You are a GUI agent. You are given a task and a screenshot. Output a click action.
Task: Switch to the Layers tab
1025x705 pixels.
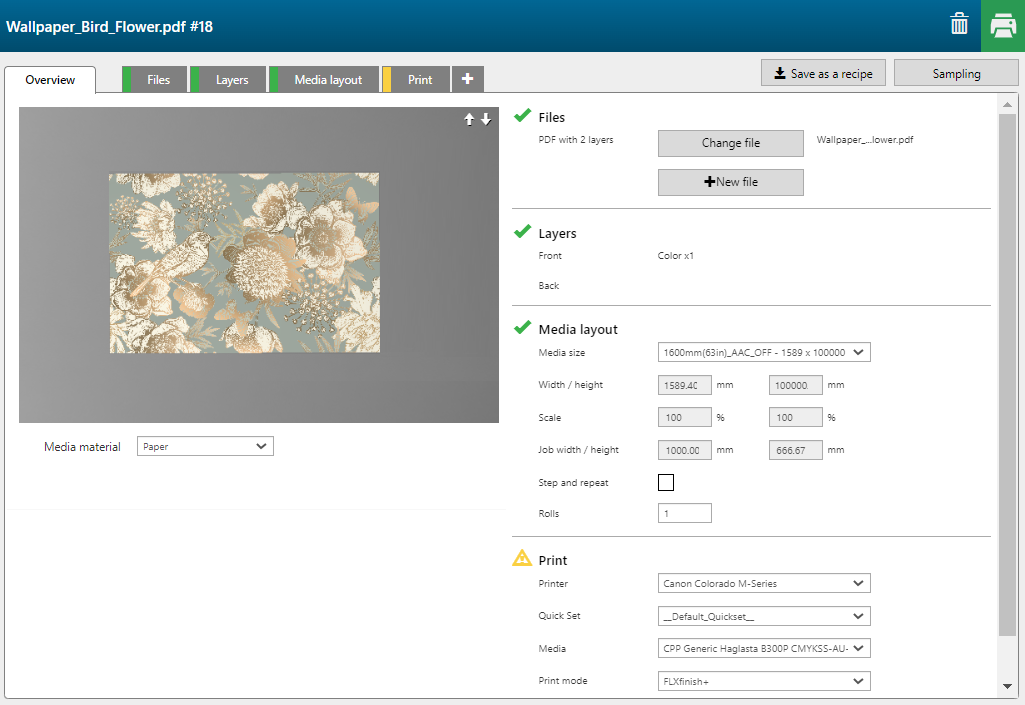click(x=231, y=80)
